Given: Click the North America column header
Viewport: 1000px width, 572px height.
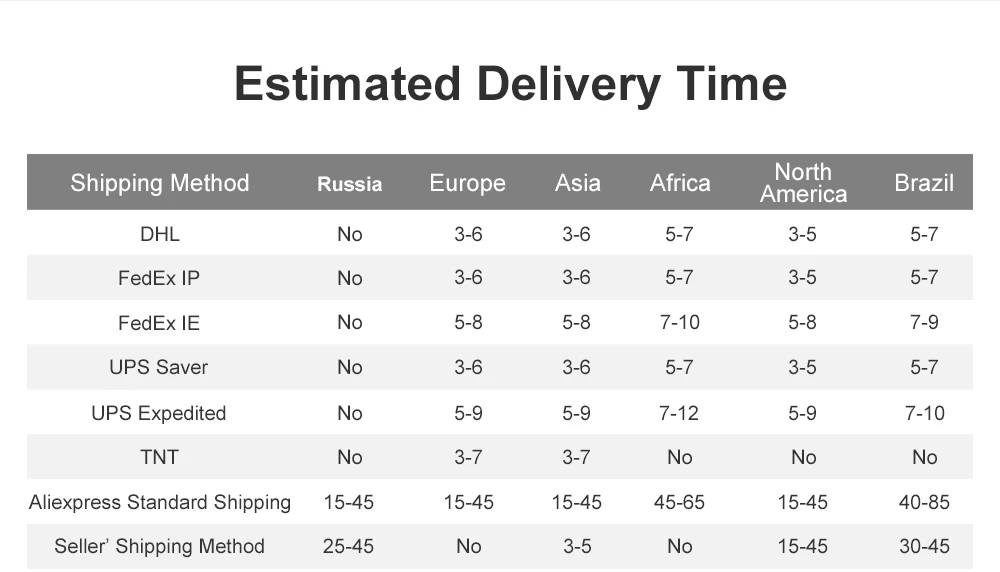Looking at the screenshot, I should [803, 183].
